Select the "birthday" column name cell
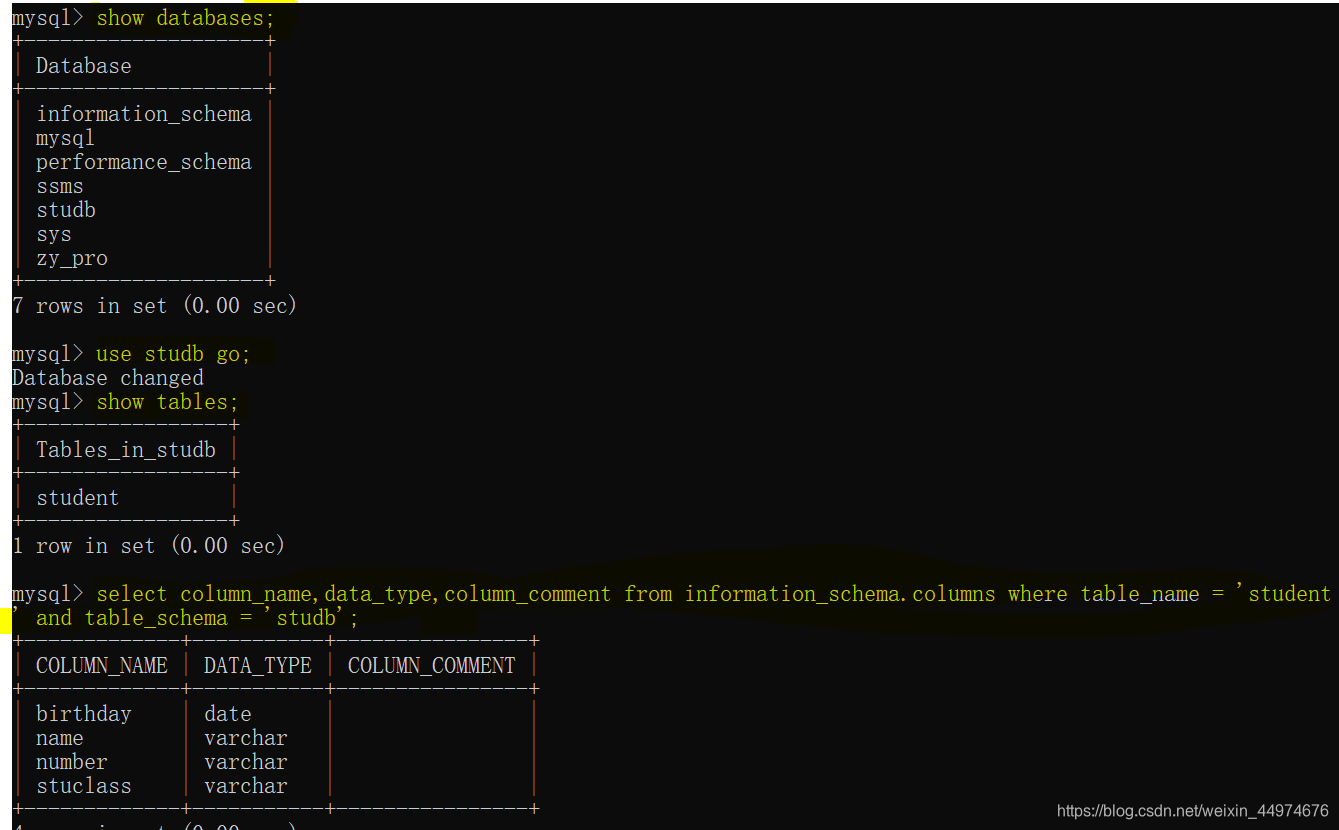1339x830 pixels. point(84,714)
